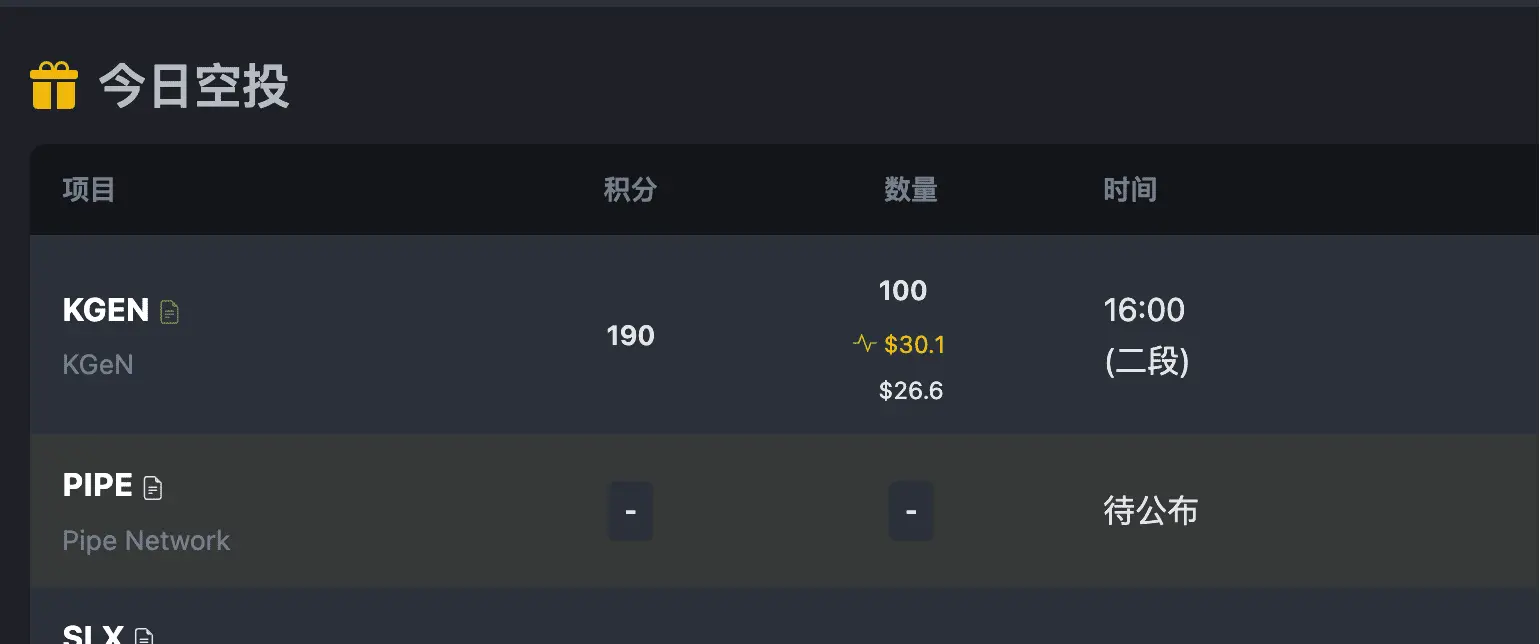Image resolution: width=1540 pixels, height=644 pixels.
Task: Open the SLX project name
Action: click(x=93, y=634)
